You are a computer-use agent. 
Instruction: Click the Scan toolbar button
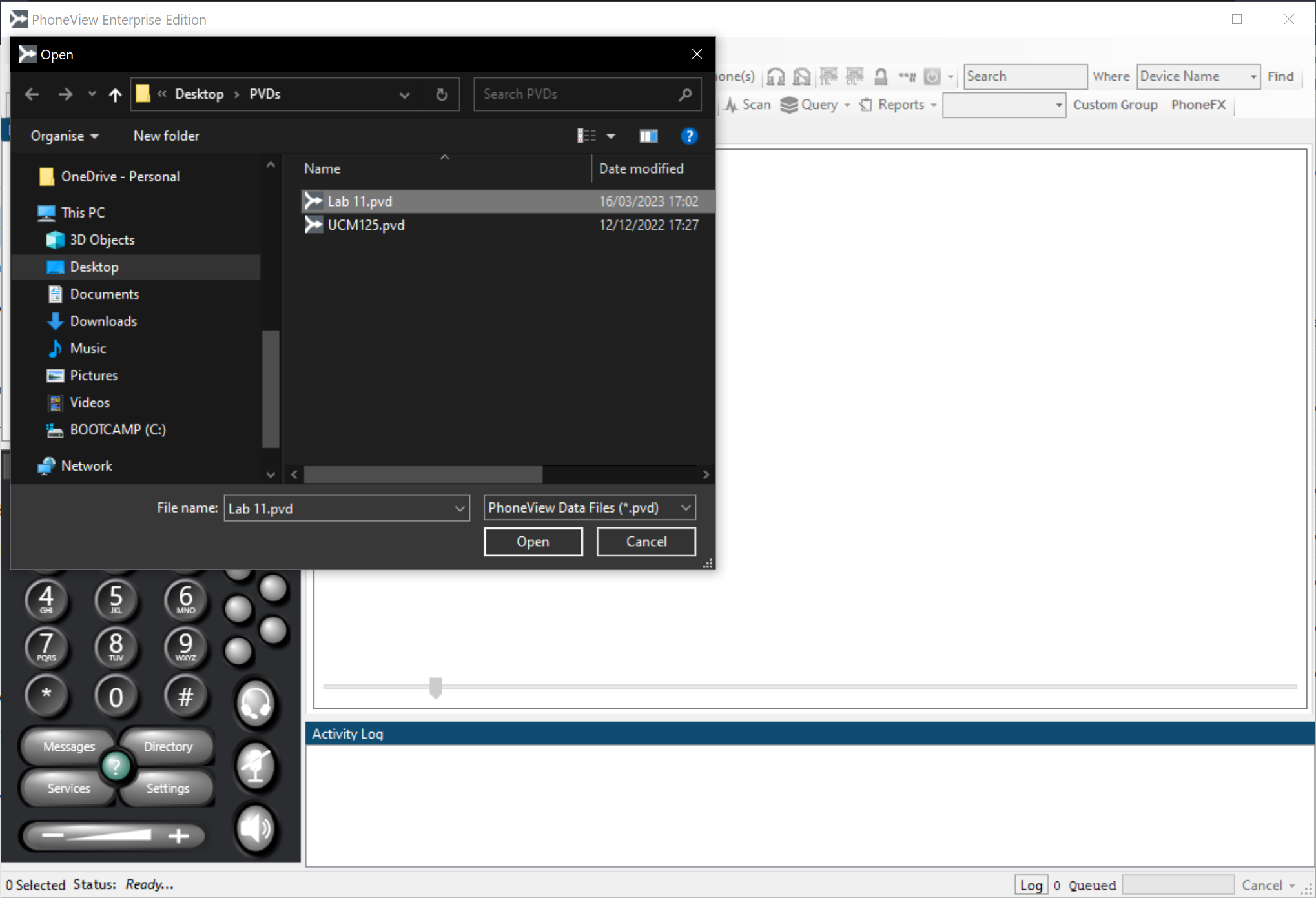click(748, 105)
